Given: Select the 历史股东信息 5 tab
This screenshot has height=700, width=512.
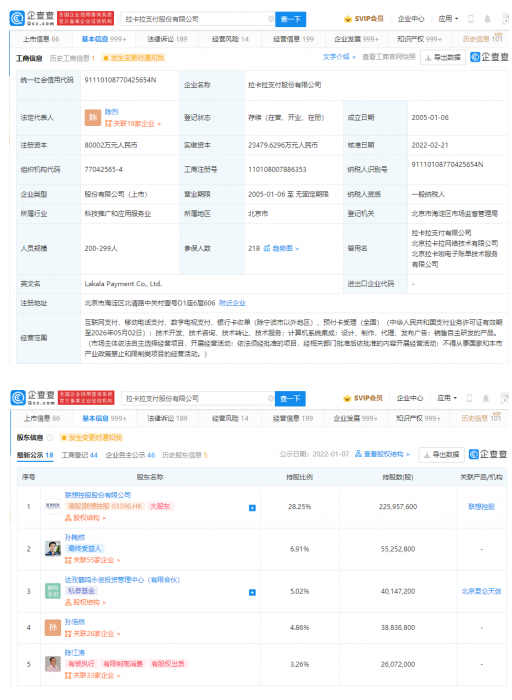Looking at the screenshot, I should point(185,455).
